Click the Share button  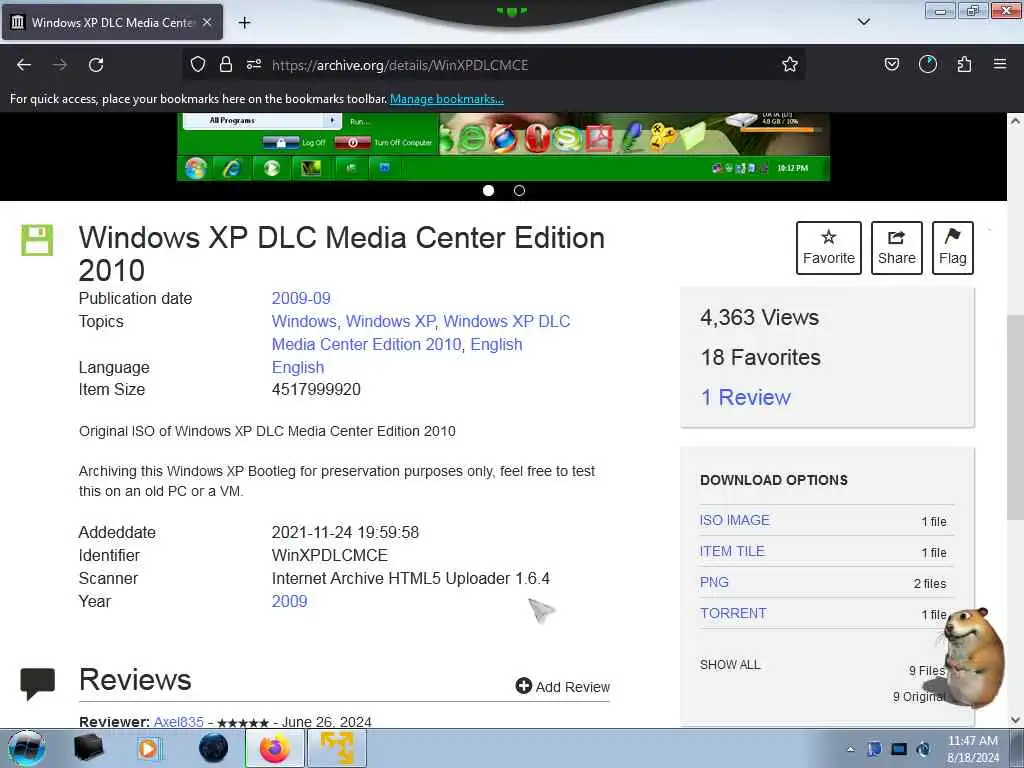[x=897, y=248]
